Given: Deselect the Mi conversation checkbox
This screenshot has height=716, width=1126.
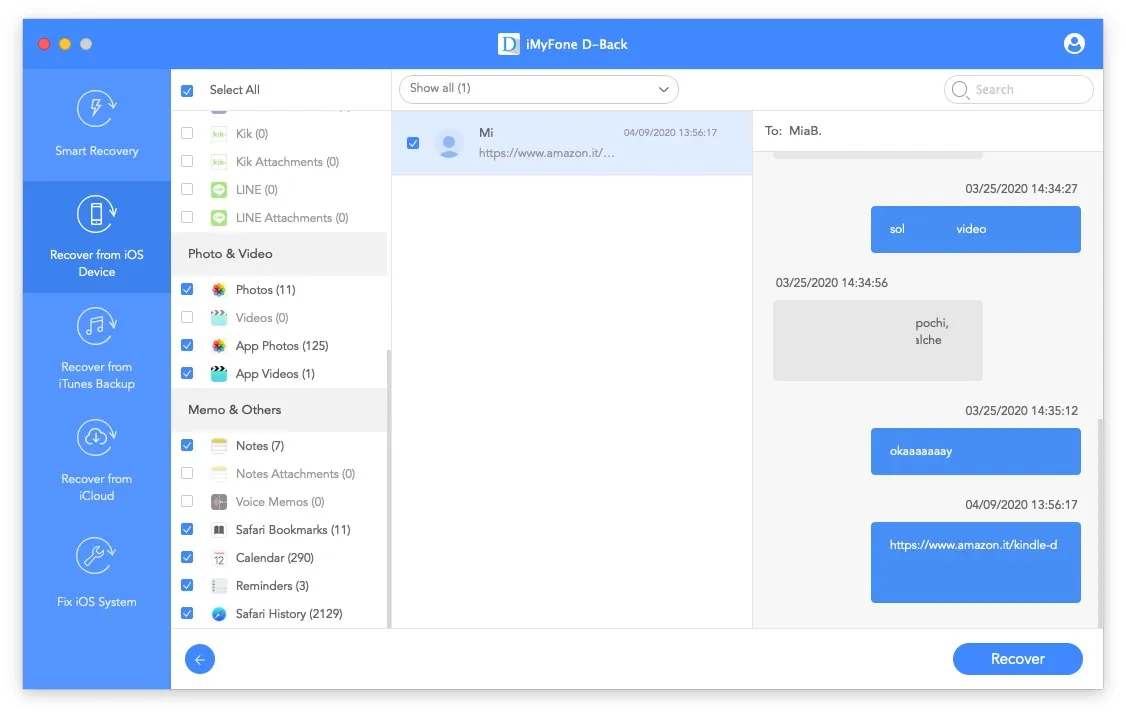Looking at the screenshot, I should point(413,142).
